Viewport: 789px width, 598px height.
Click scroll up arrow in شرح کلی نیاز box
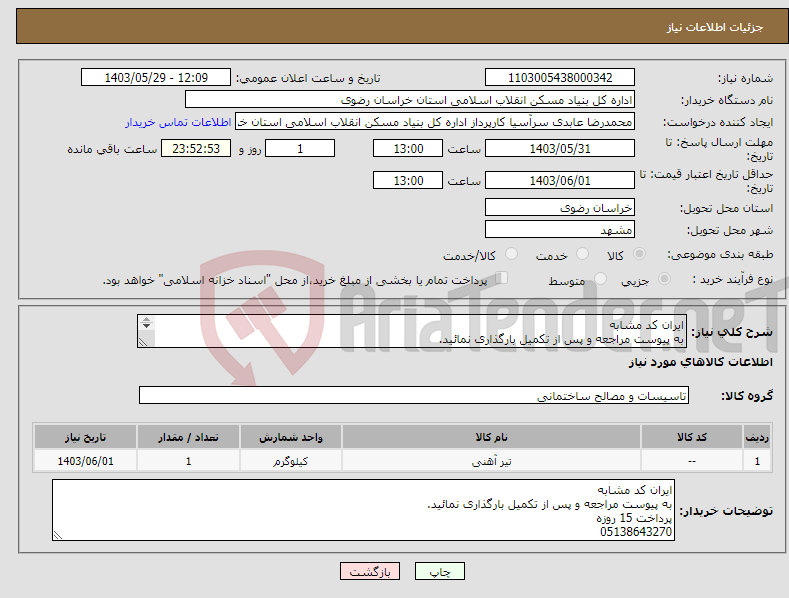(x=146, y=320)
